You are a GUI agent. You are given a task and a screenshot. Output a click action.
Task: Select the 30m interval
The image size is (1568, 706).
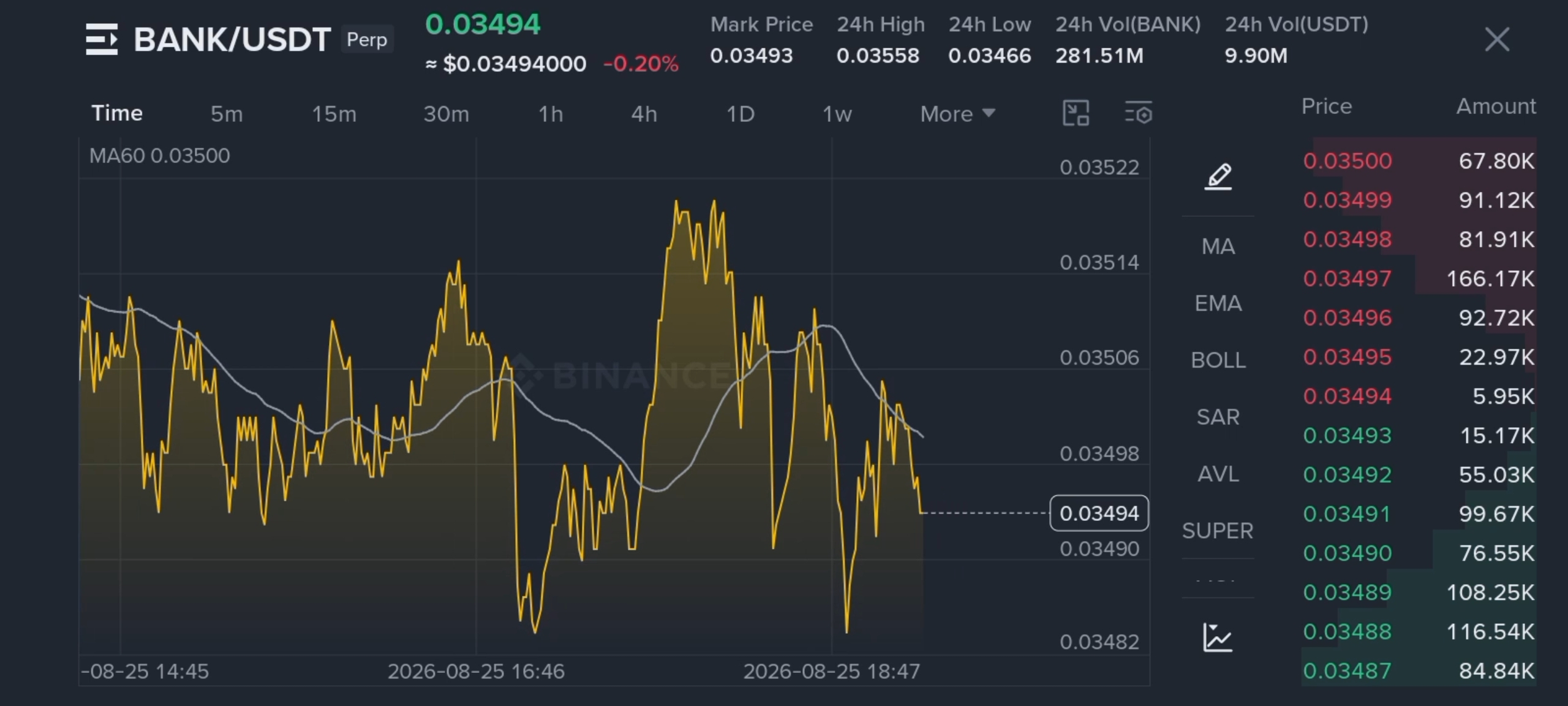[x=446, y=114]
